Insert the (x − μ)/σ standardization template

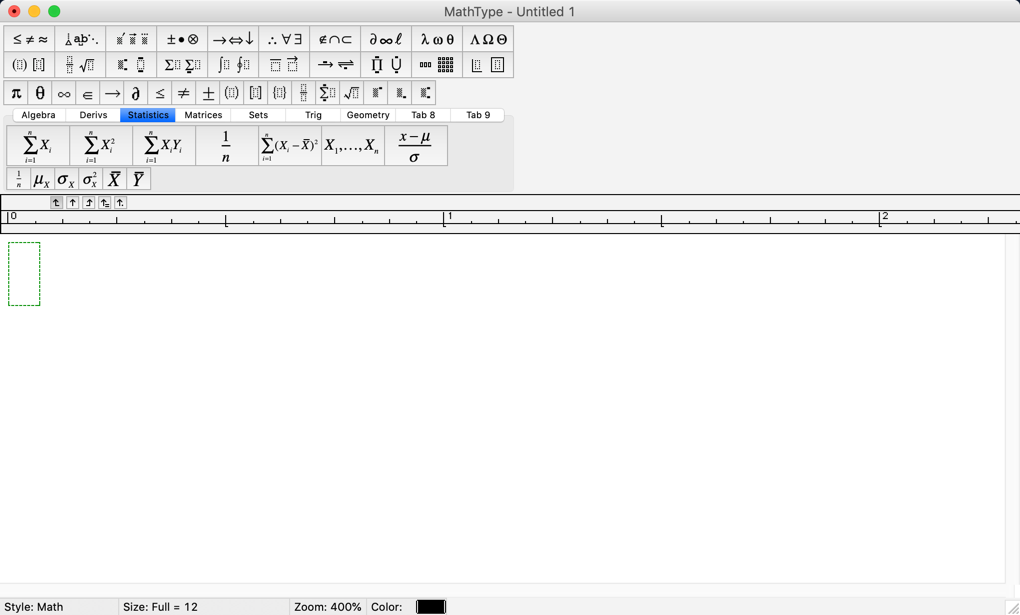tap(414, 145)
